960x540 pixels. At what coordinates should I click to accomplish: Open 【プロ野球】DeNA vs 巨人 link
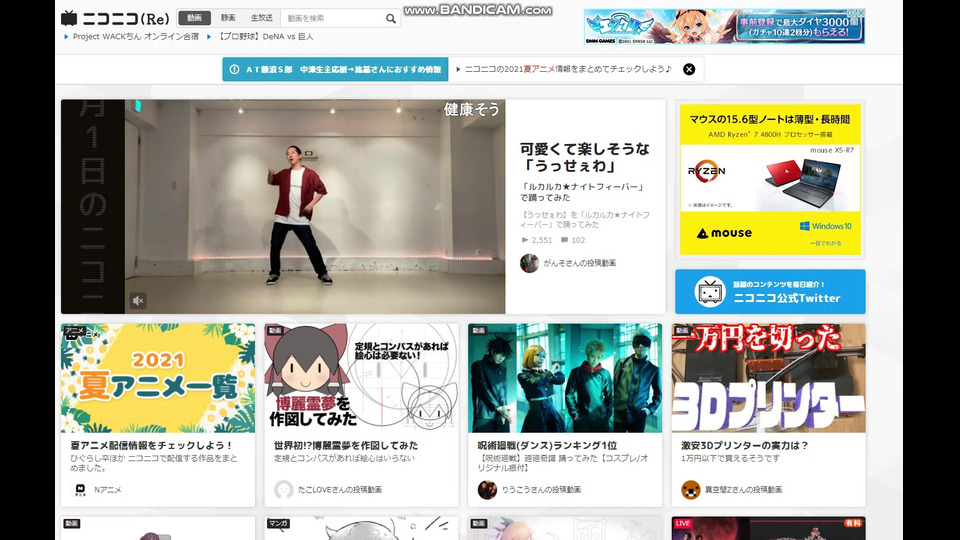pos(266,37)
